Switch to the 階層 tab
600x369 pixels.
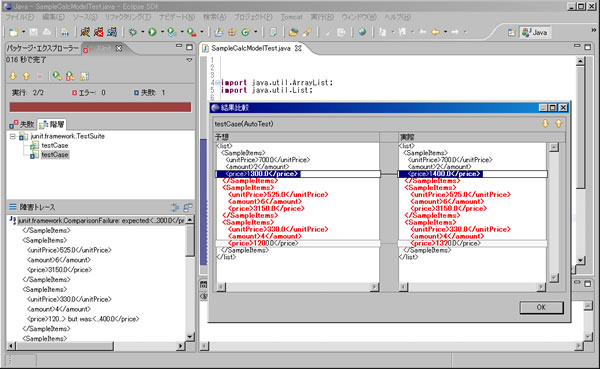click(52, 124)
